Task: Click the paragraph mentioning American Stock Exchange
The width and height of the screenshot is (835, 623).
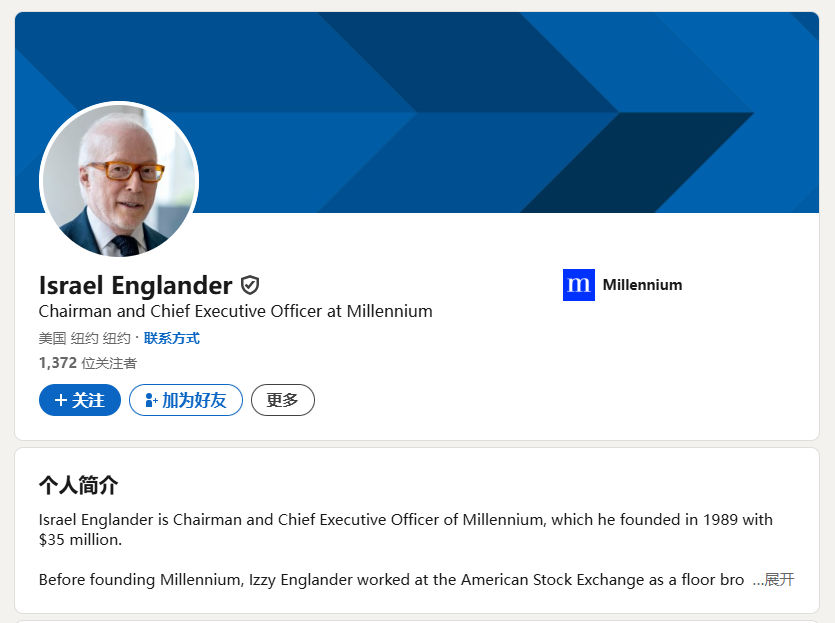Action: coord(391,579)
